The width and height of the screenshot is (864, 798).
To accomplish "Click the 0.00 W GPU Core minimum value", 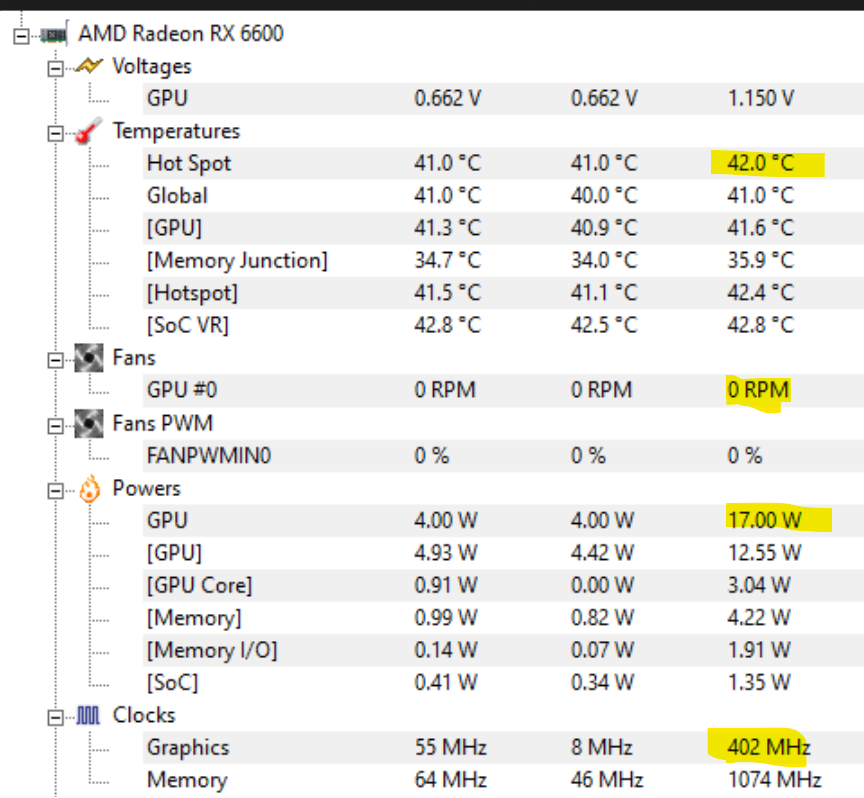I will point(602,585).
